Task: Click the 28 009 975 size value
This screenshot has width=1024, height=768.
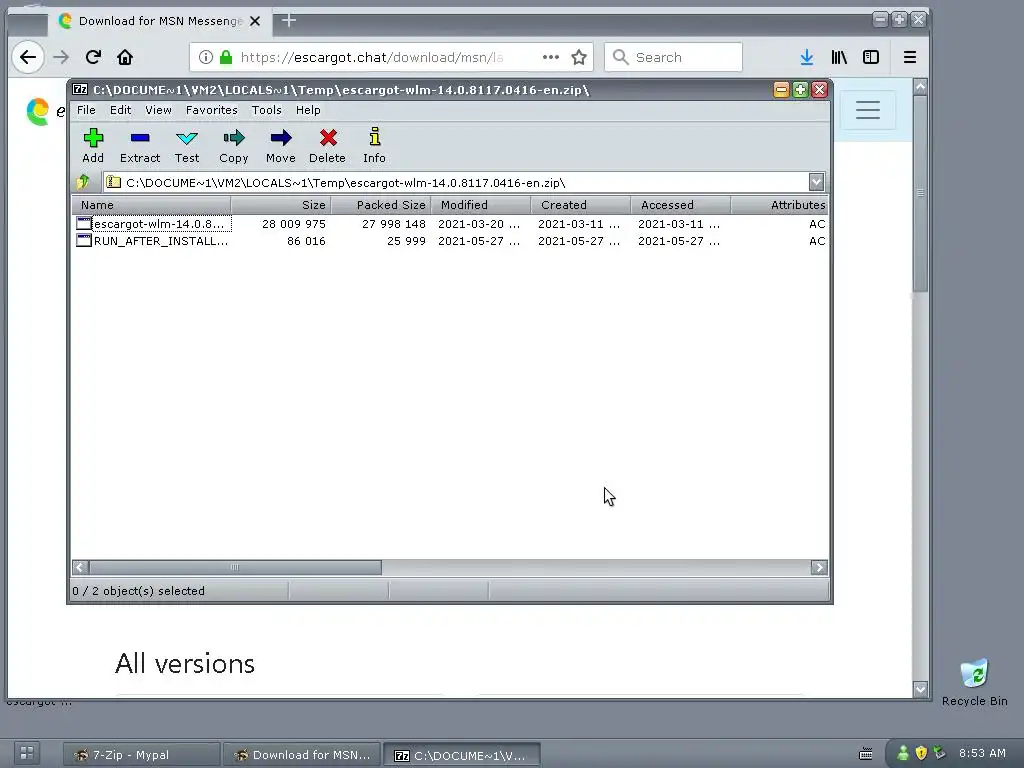Action: pos(294,224)
